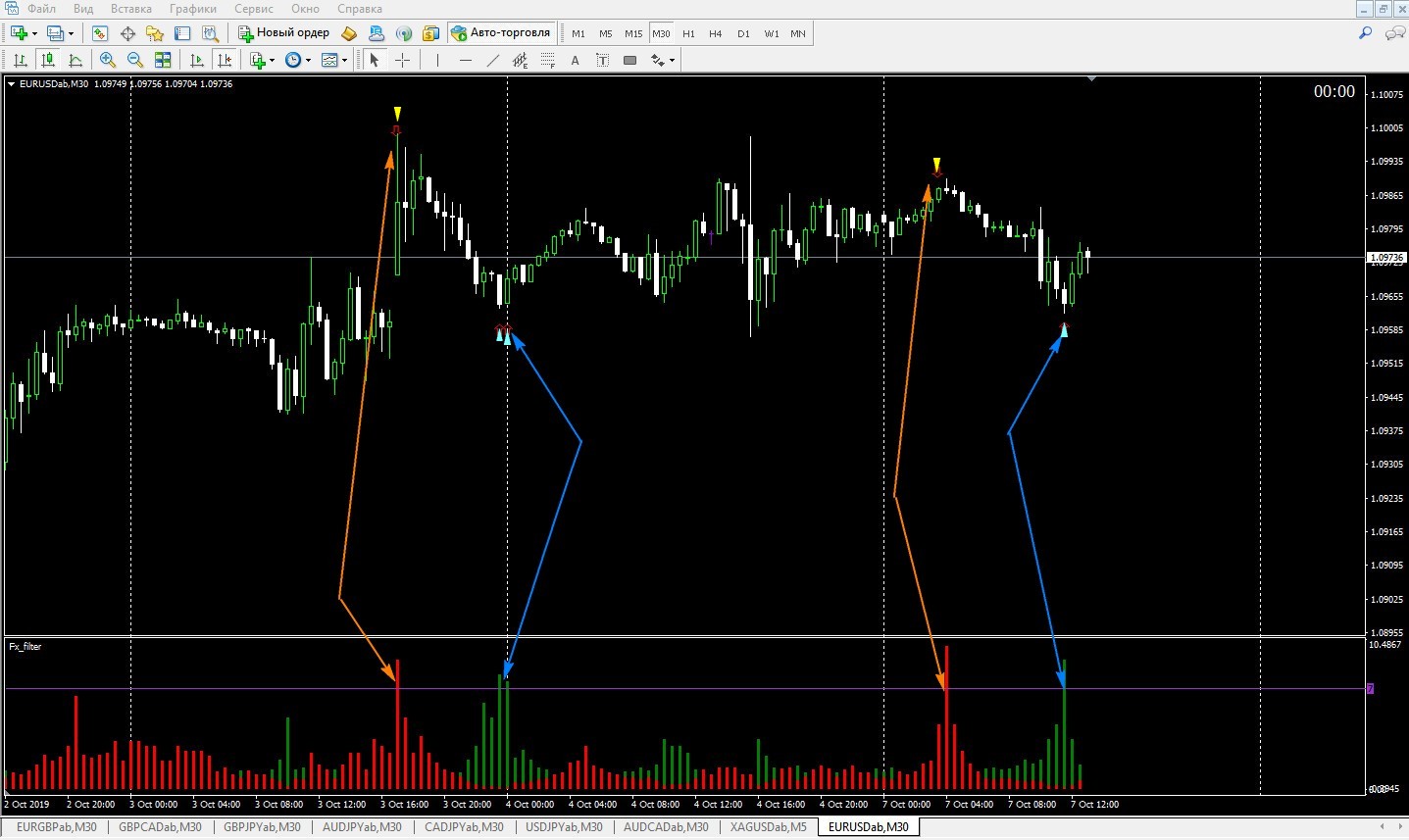Select the Crosshair tool

coord(402,60)
